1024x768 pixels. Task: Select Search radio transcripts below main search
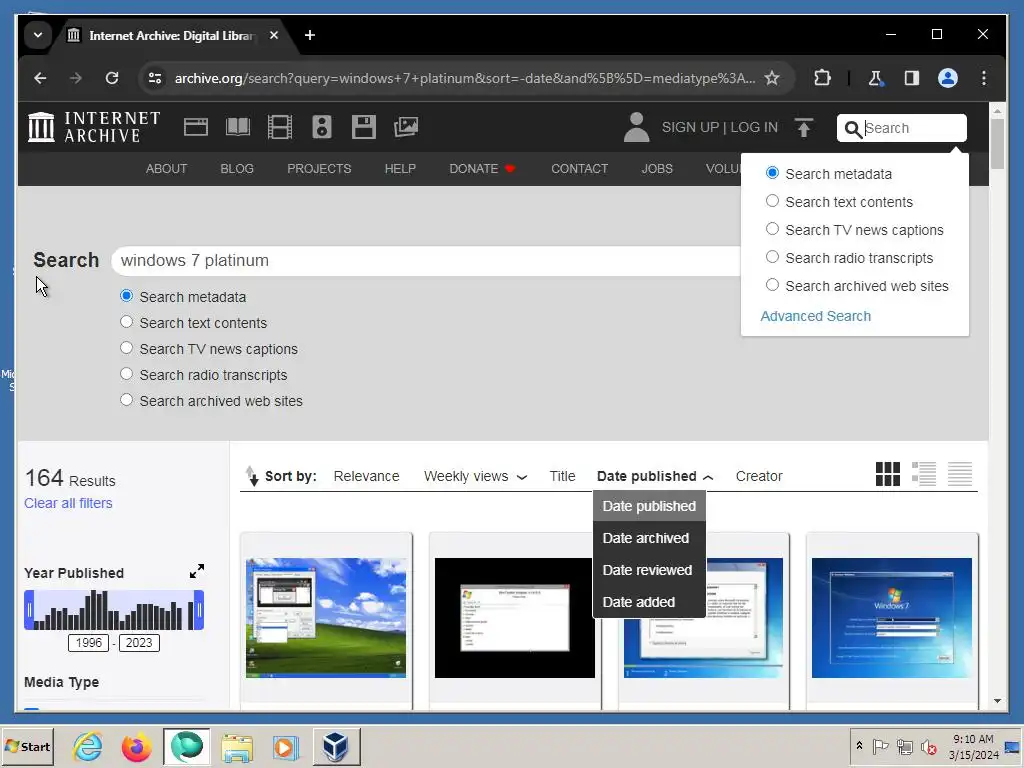point(127,374)
